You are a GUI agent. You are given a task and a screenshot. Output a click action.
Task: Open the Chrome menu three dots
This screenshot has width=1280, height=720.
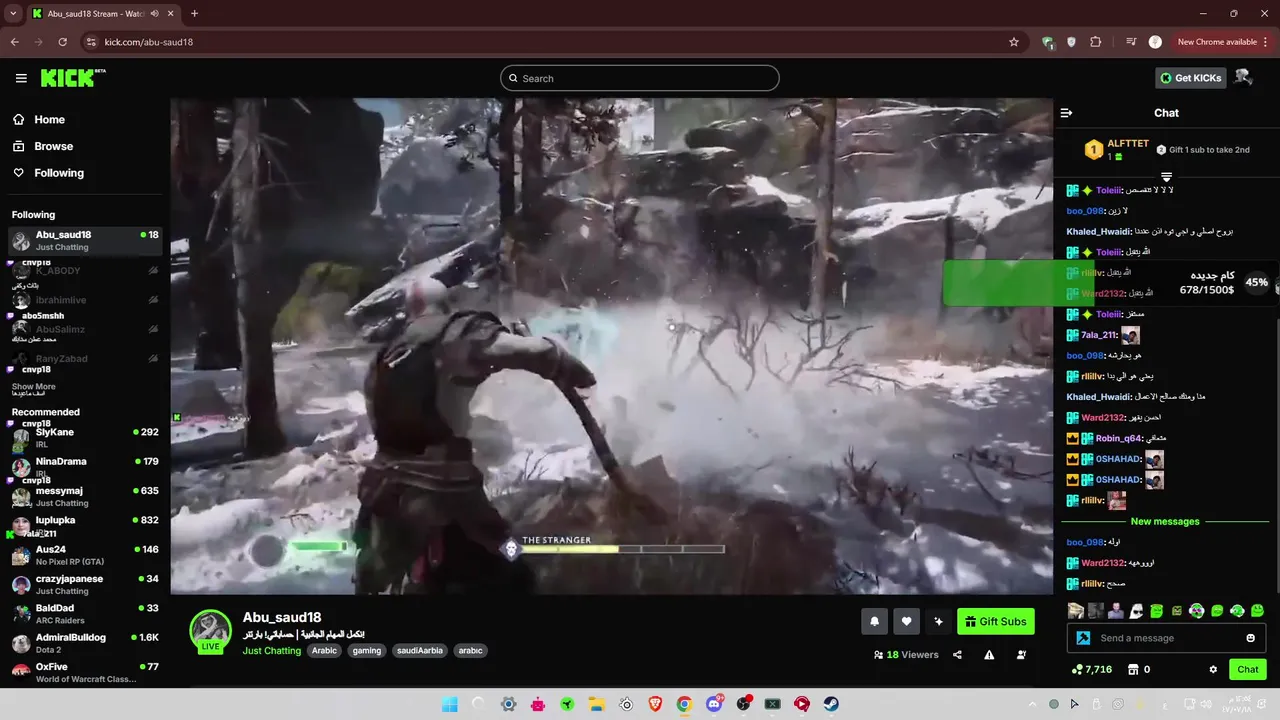pyautogui.click(x=1267, y=42)
